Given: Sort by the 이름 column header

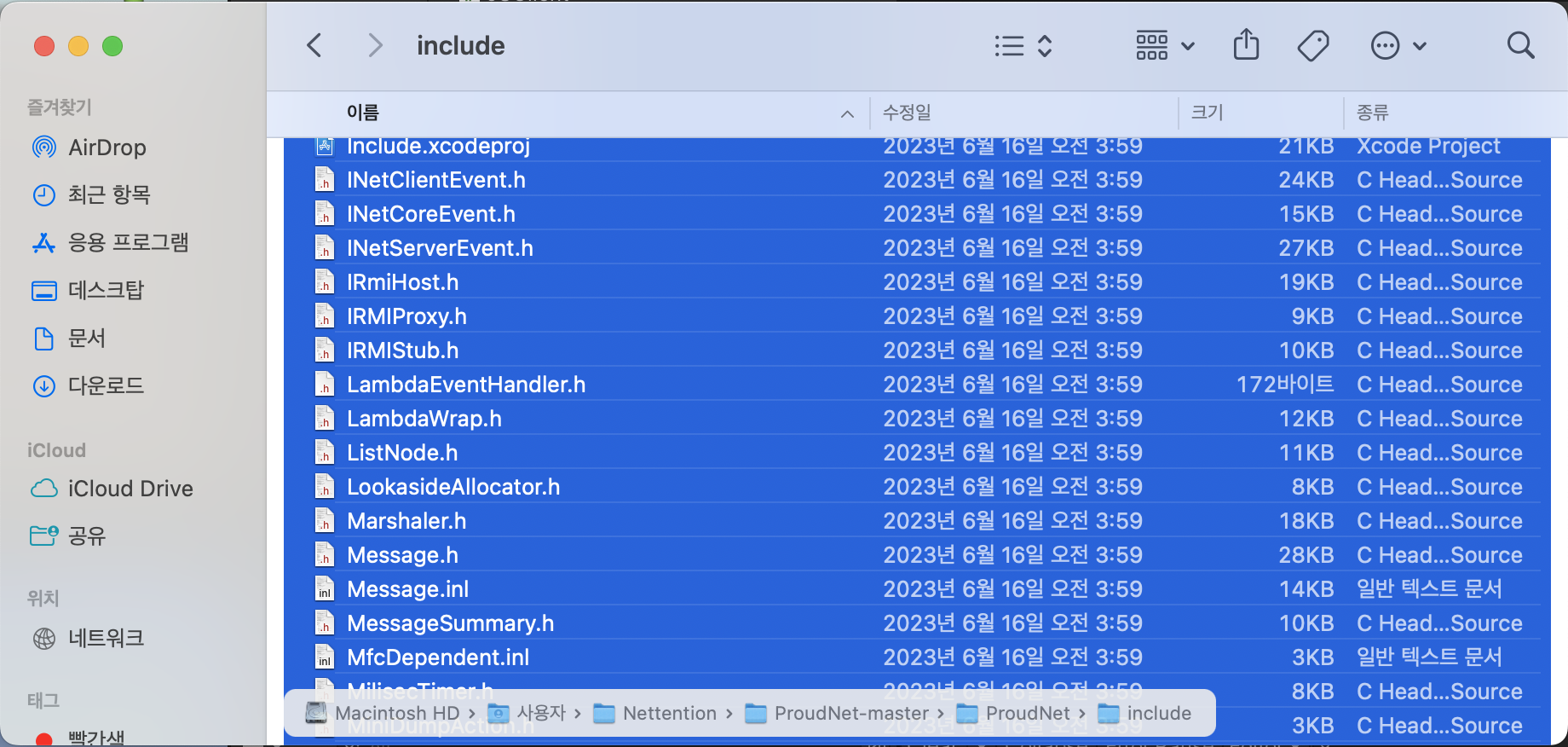Looking at the screenshot, I should point(363,113).
